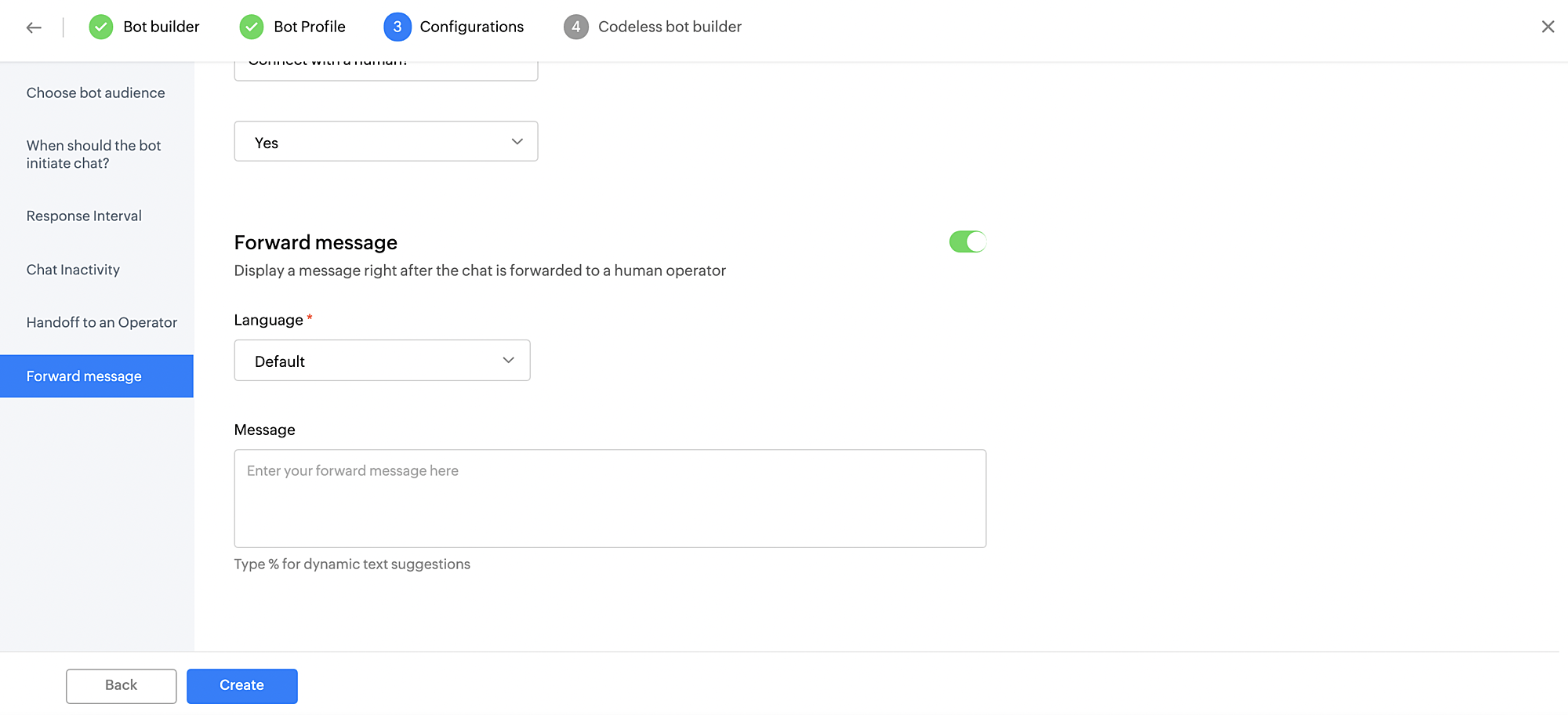Open Handoff to an Operator section

coord(102,322)
